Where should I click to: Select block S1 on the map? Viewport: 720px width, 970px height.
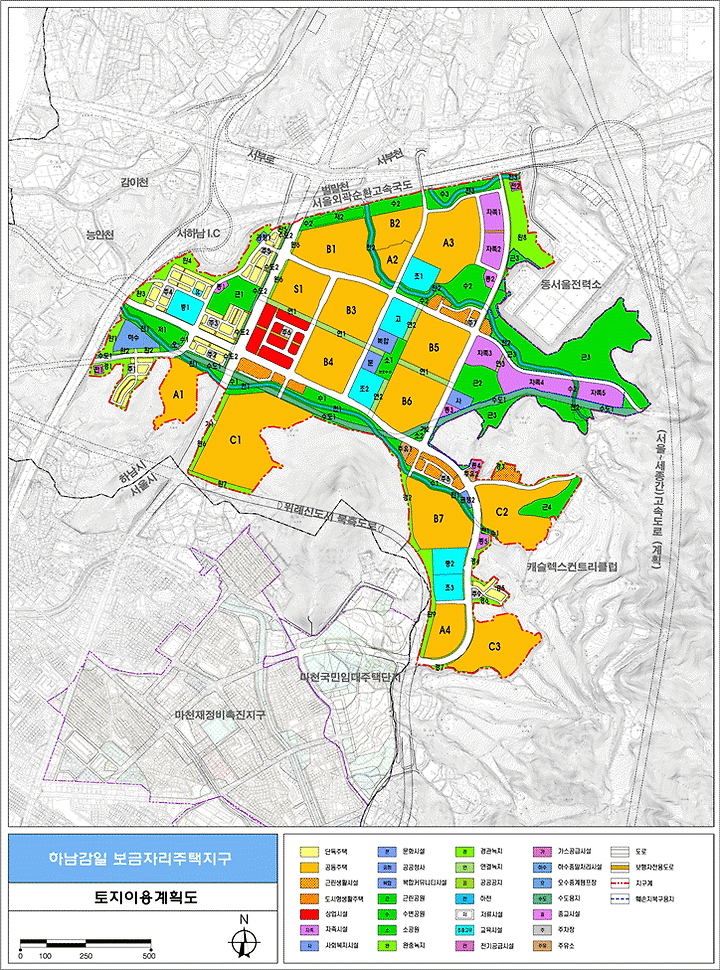coord(299,289)
